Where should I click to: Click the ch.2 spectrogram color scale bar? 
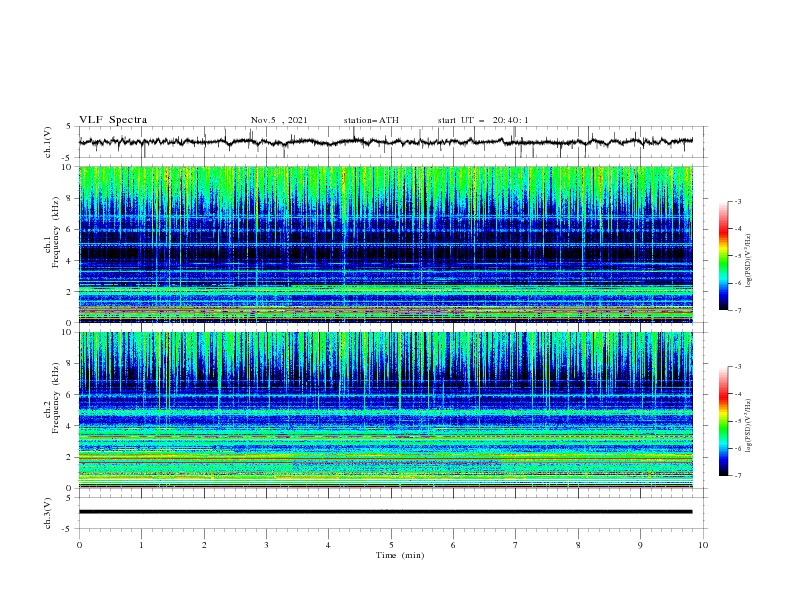[723, 421]
